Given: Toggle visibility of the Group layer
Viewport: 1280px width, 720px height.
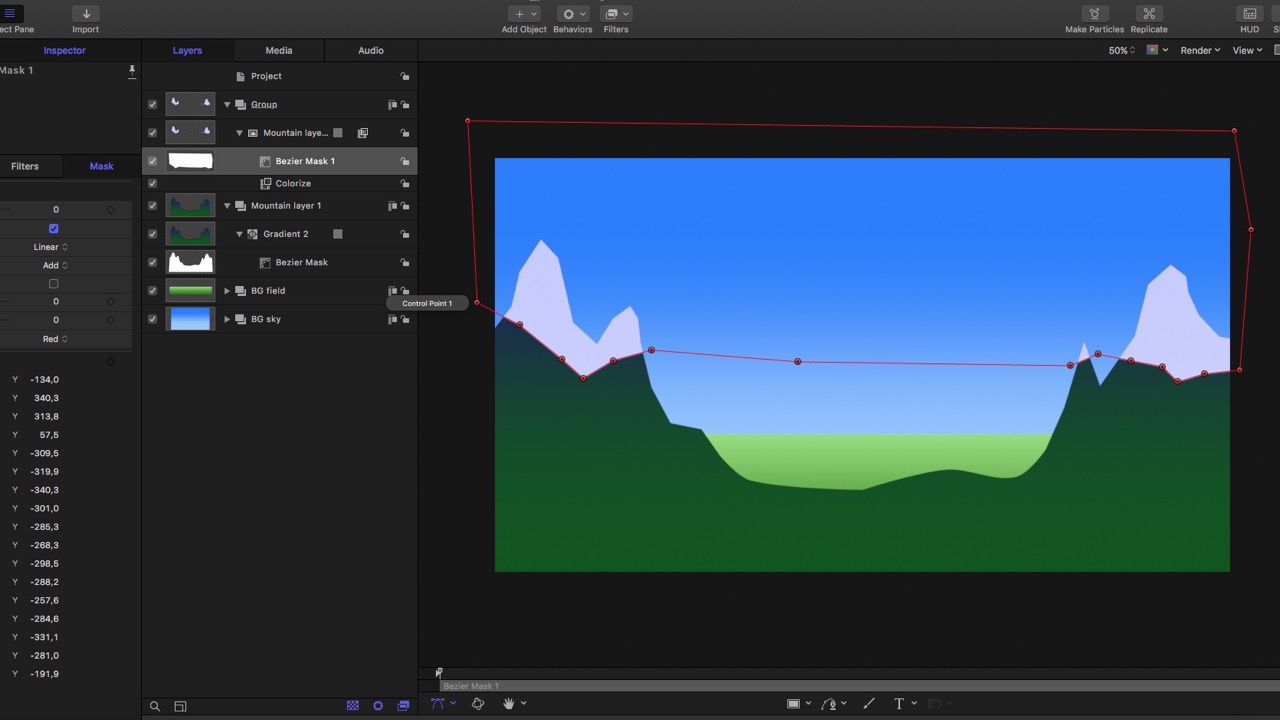Looking at the screenshot, I should click(152, 104).
